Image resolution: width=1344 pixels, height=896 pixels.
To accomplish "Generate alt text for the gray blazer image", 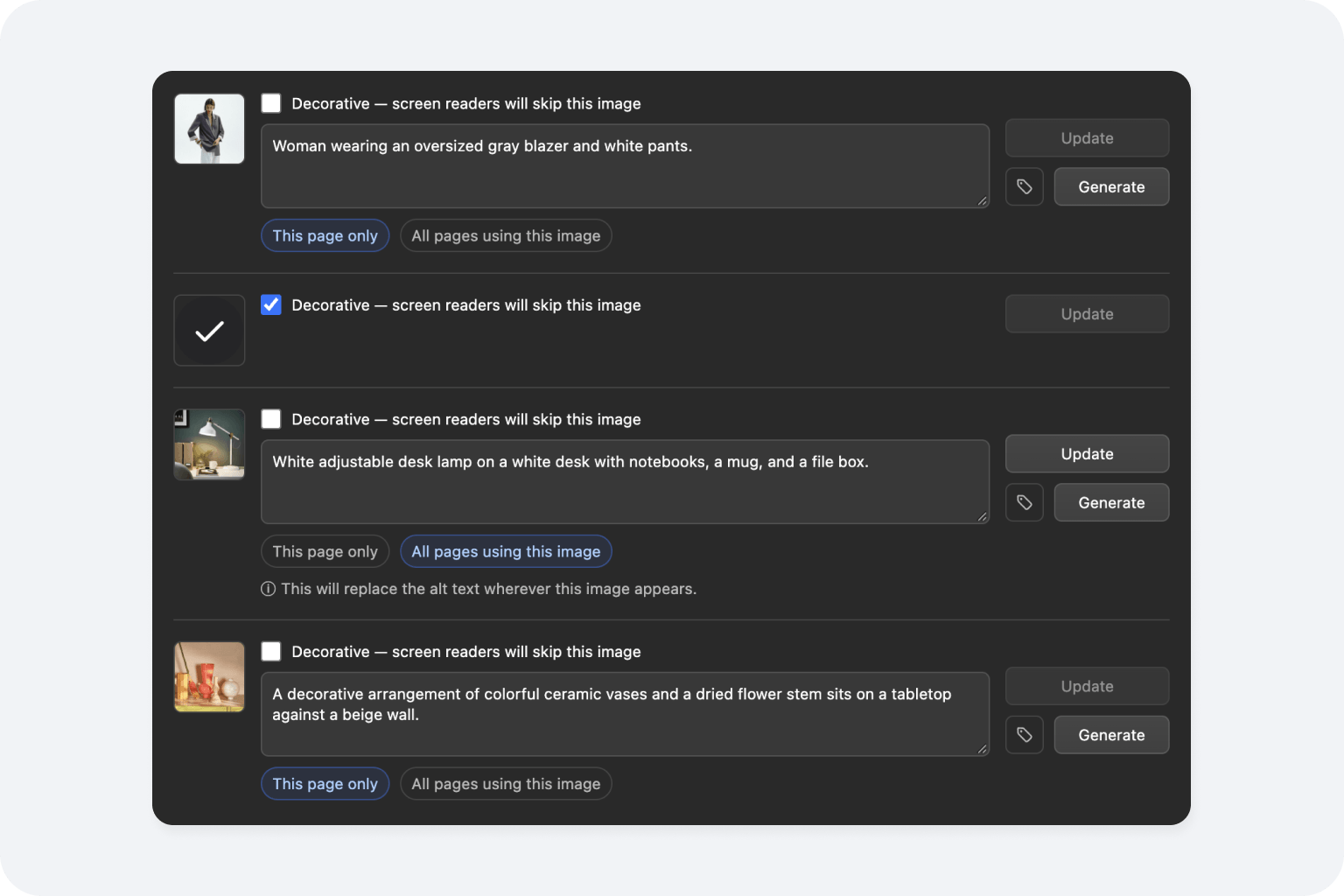I will click(x=1111, y=186).
